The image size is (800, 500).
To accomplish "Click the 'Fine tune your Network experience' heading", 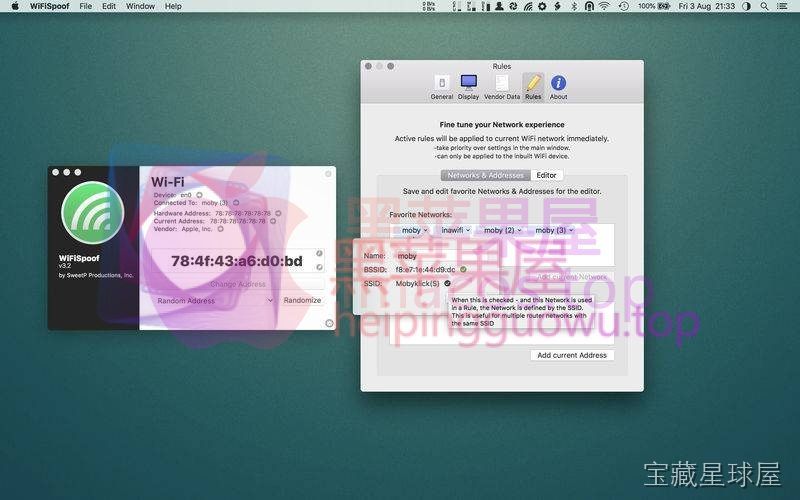I will coord(502,124).
